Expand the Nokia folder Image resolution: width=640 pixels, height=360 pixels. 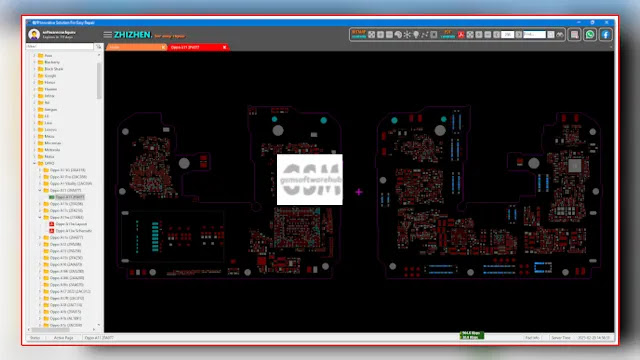[34, 156]
